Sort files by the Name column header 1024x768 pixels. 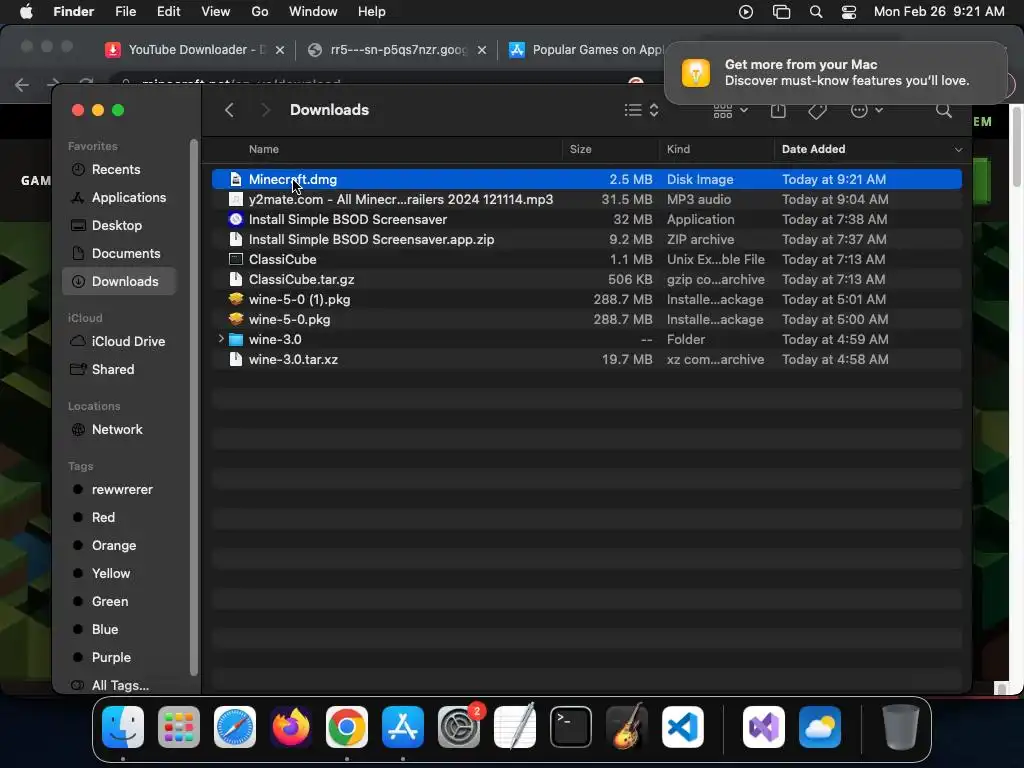click(x=264, y=150)
